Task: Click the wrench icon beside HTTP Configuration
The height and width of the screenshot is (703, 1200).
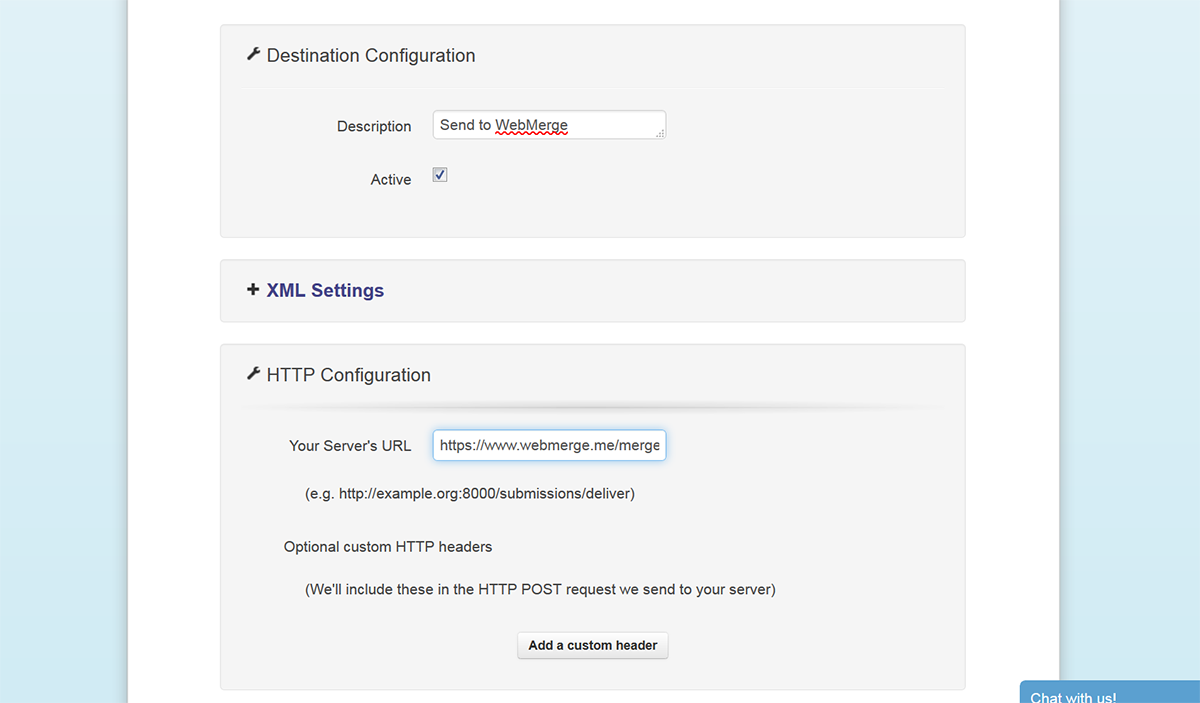Action: [x=253, y=374]
